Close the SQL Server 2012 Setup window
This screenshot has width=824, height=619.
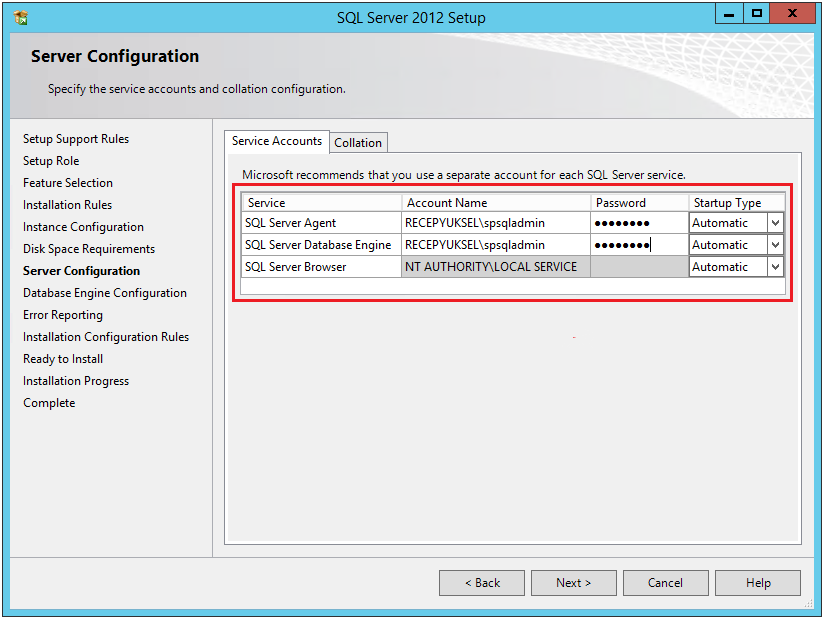(x=792, y=14)
